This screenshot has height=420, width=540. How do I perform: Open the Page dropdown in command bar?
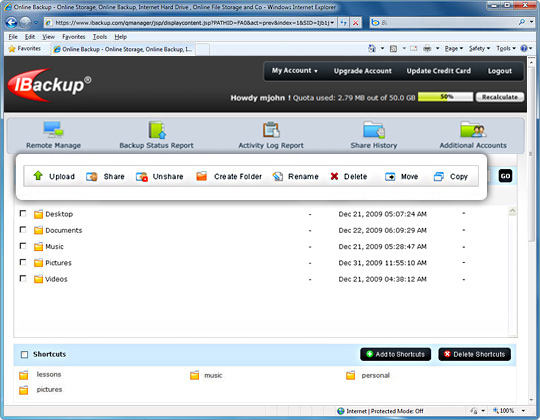coord(454,49)
